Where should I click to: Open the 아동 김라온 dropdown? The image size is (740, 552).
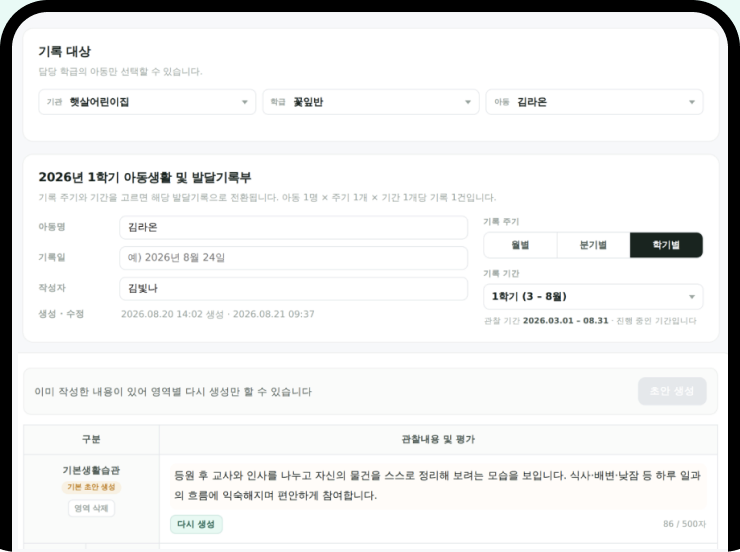595,102
